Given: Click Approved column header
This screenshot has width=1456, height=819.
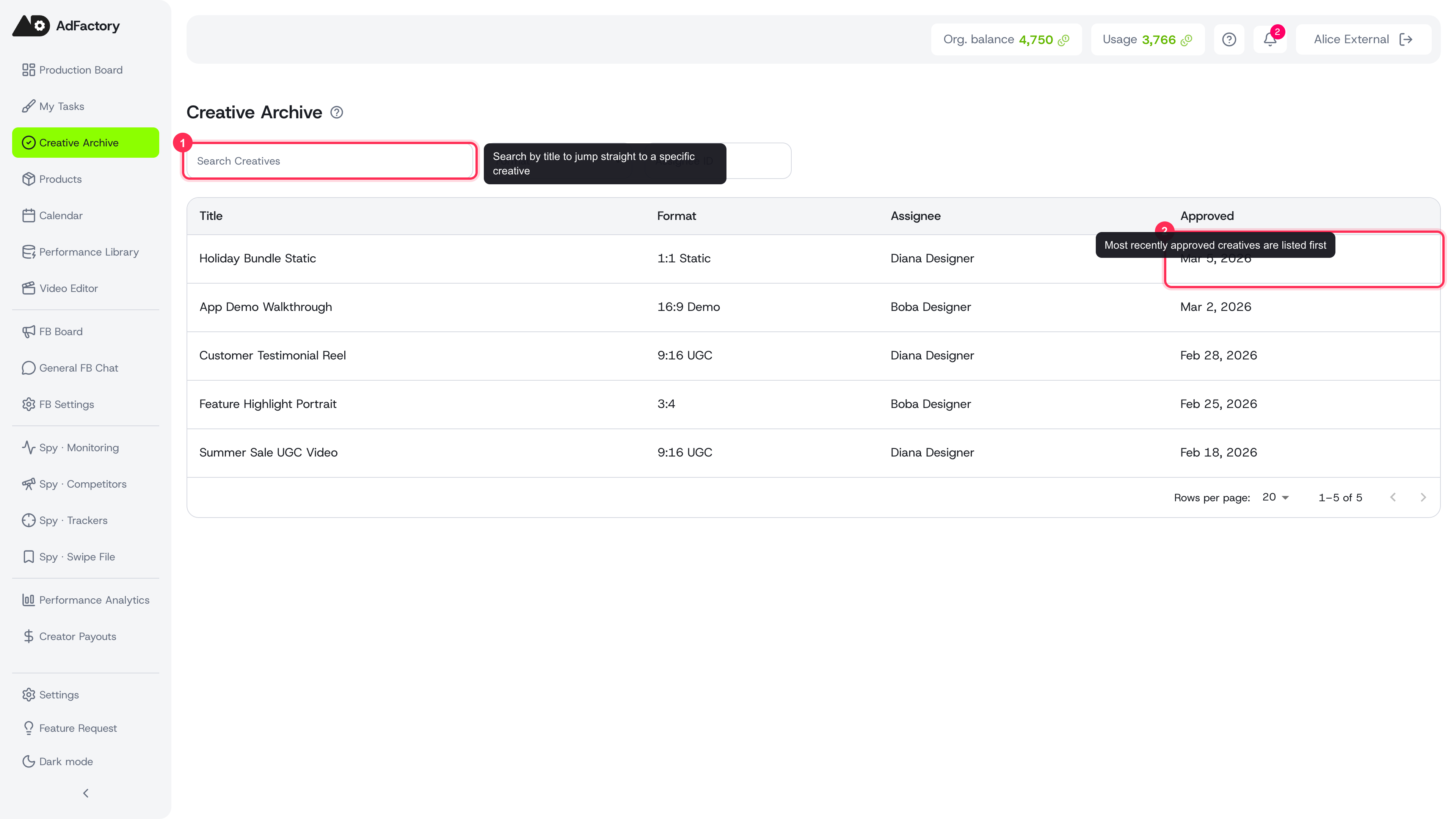Looking at the screenshot, I should pyautogui.click(x=1207, y=216).
